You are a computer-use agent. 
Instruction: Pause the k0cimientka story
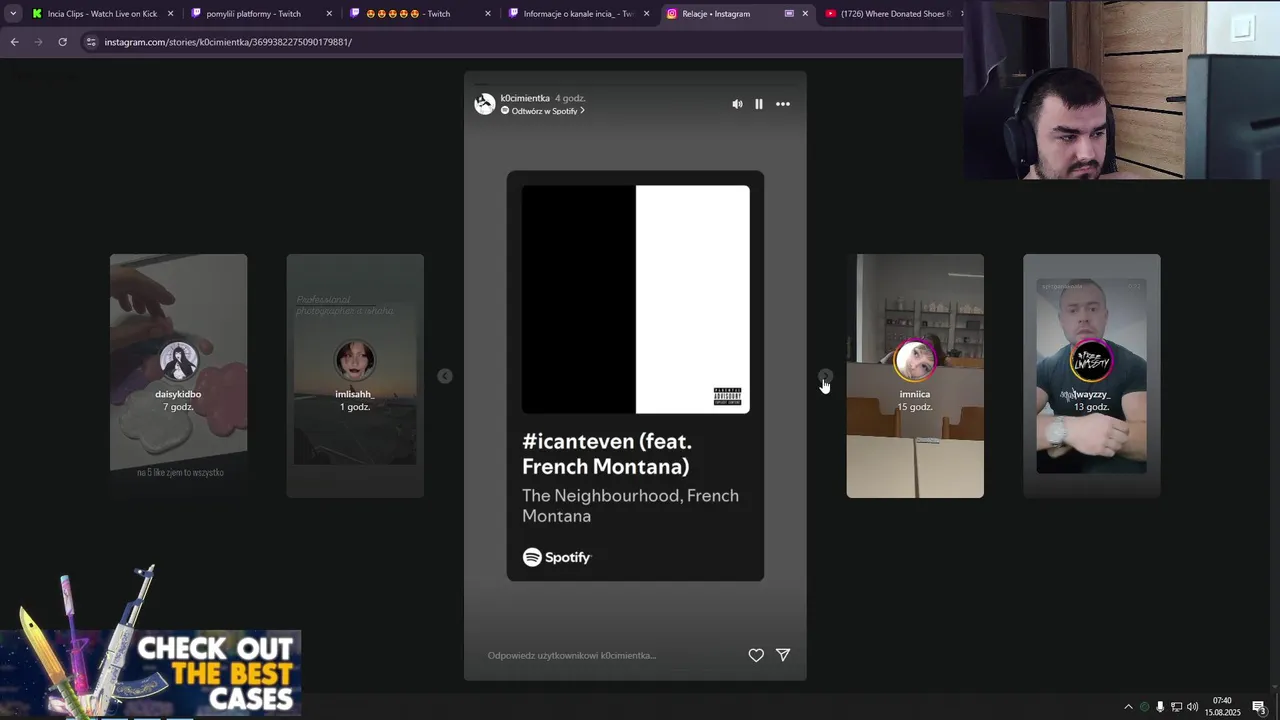[x=759, y=104]
